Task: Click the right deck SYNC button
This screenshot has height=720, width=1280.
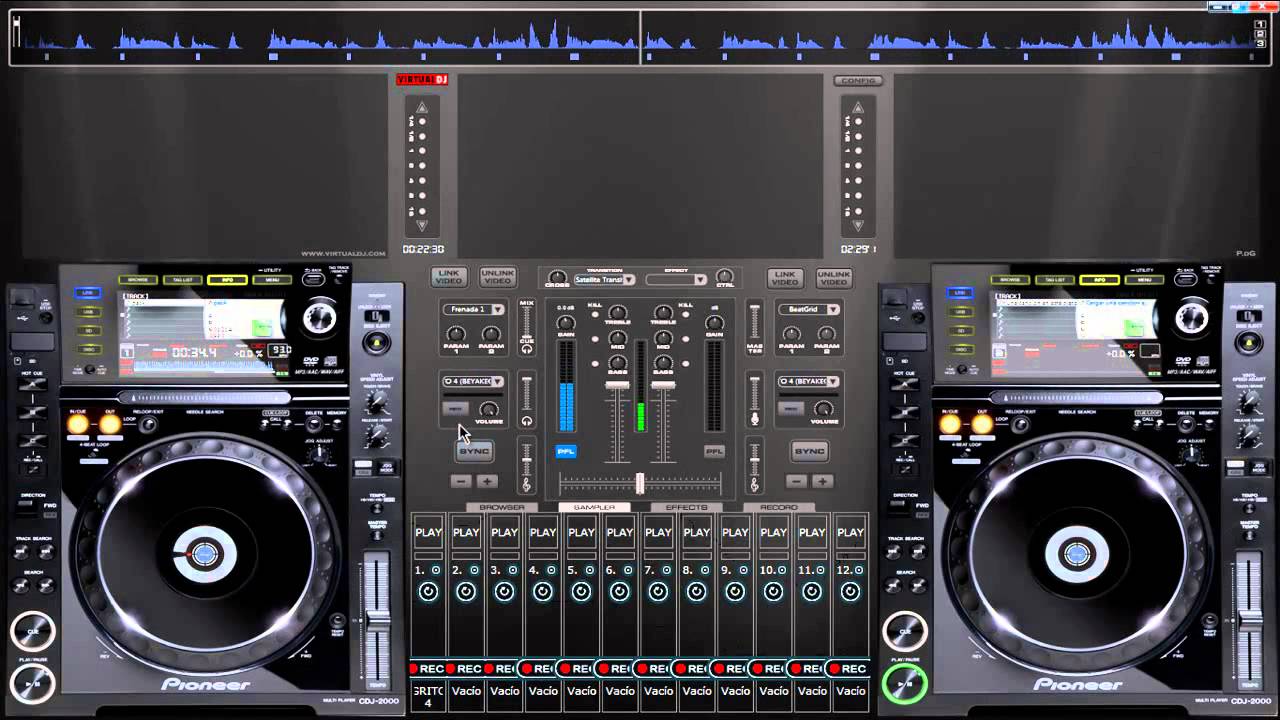Action: 809,451
